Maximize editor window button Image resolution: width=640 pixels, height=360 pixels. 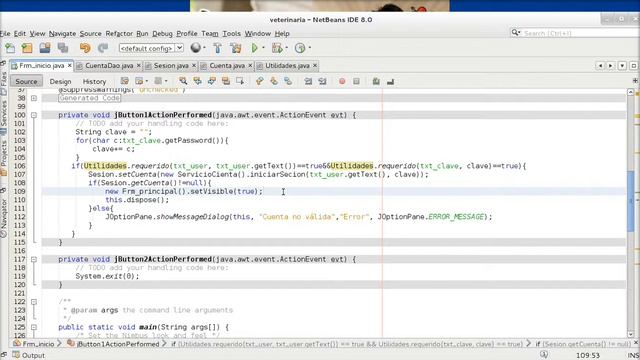click(633, 65)
